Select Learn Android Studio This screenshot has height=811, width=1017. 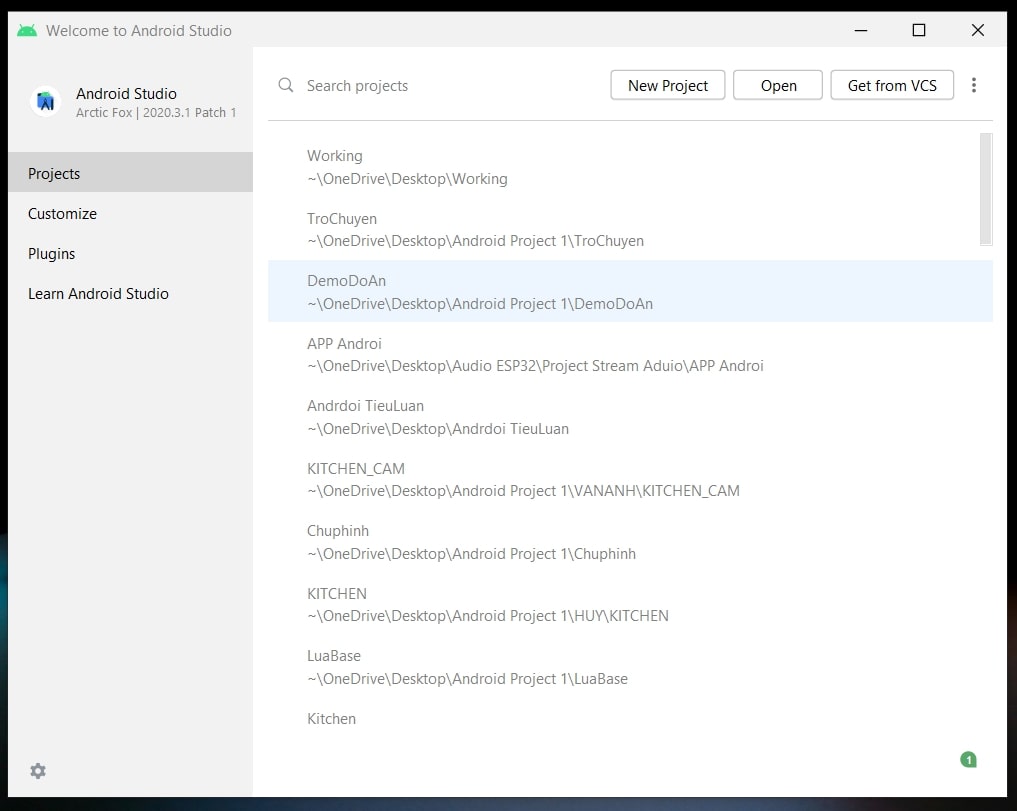98,293
